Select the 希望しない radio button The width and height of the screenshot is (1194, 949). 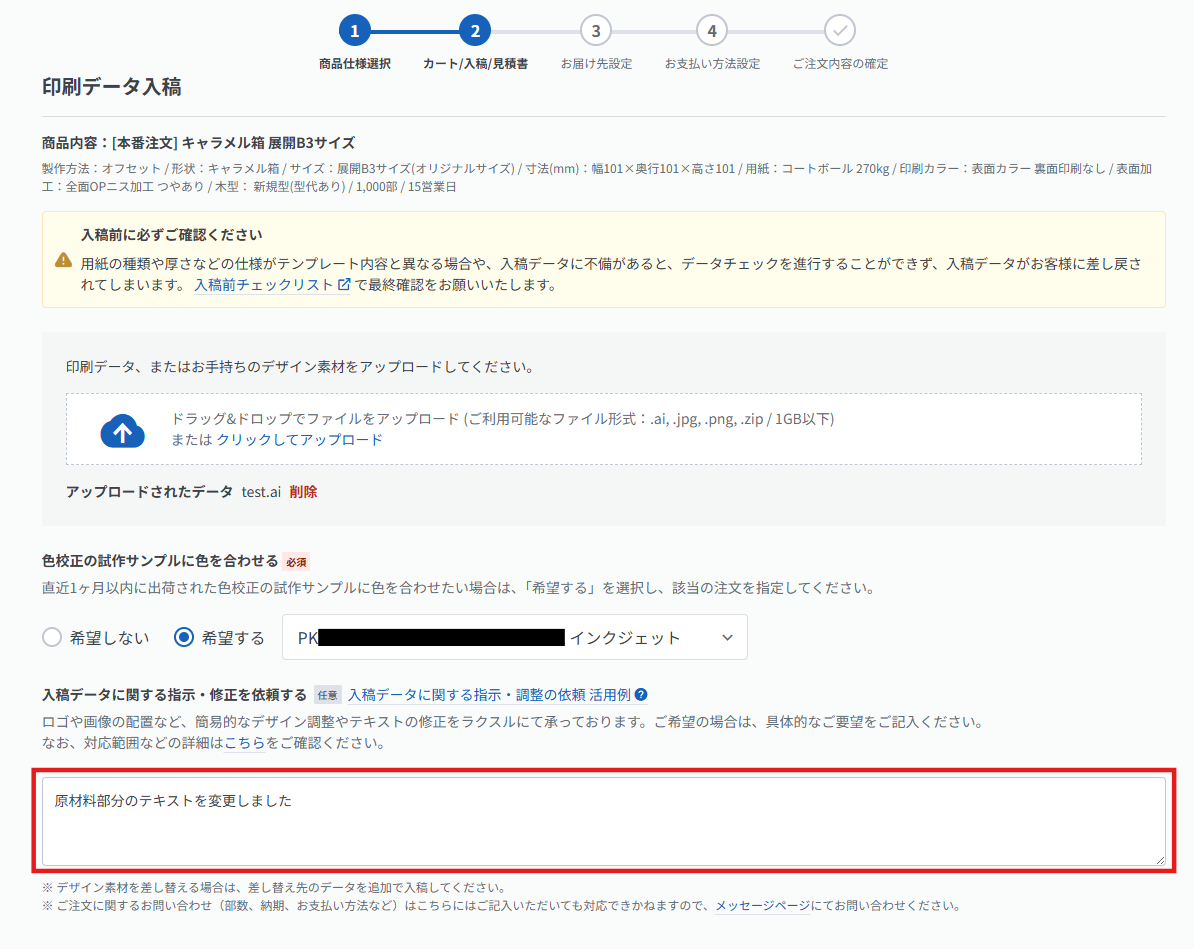(x=52, y=637)
